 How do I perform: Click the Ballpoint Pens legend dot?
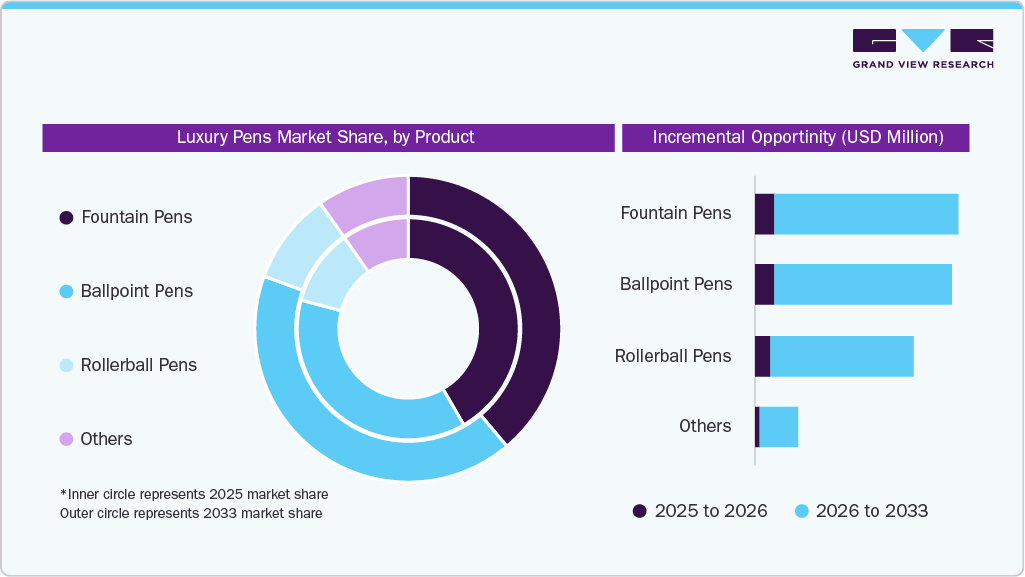66,291
